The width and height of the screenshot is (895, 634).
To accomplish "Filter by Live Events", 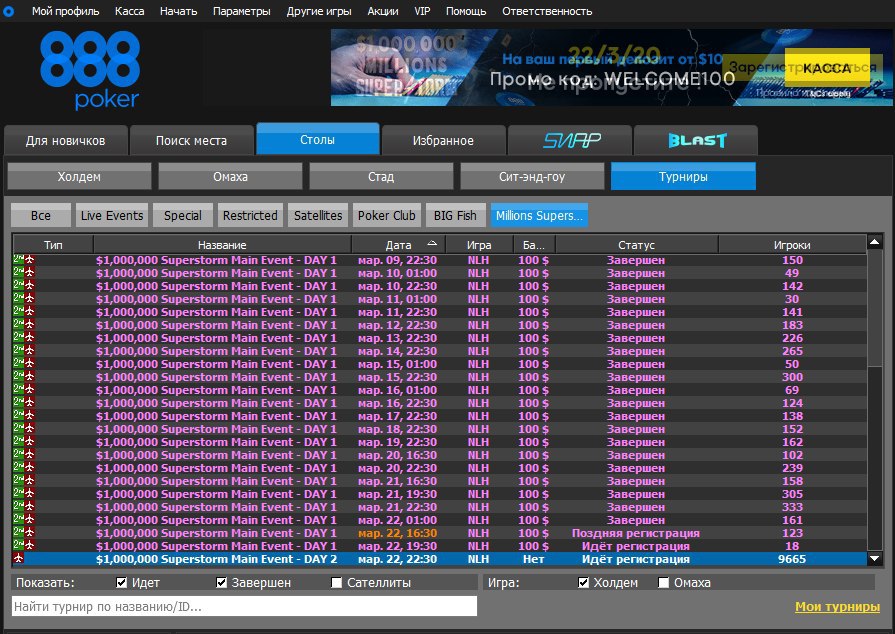I will [x=112, y=216].
